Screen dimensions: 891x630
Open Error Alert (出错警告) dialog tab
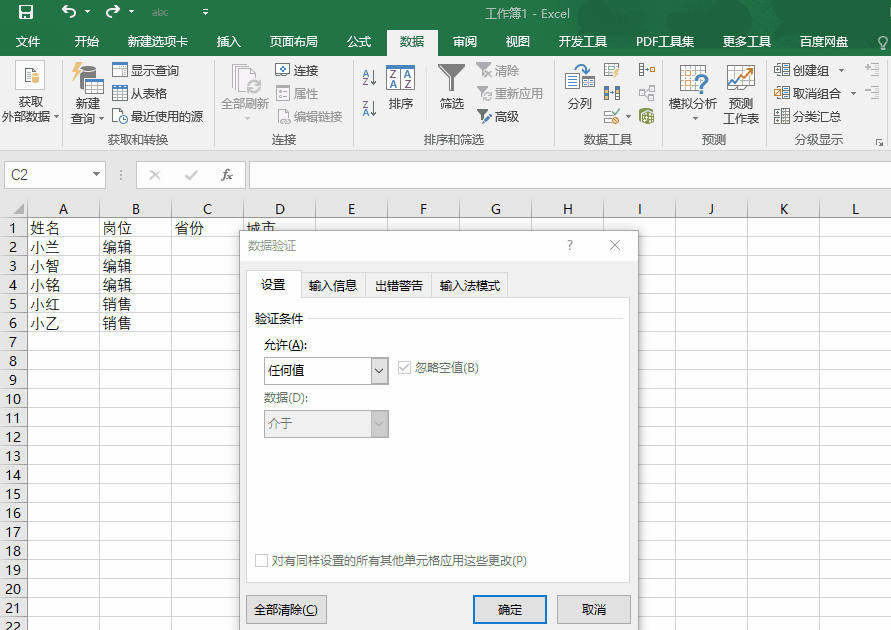[399, 285]
